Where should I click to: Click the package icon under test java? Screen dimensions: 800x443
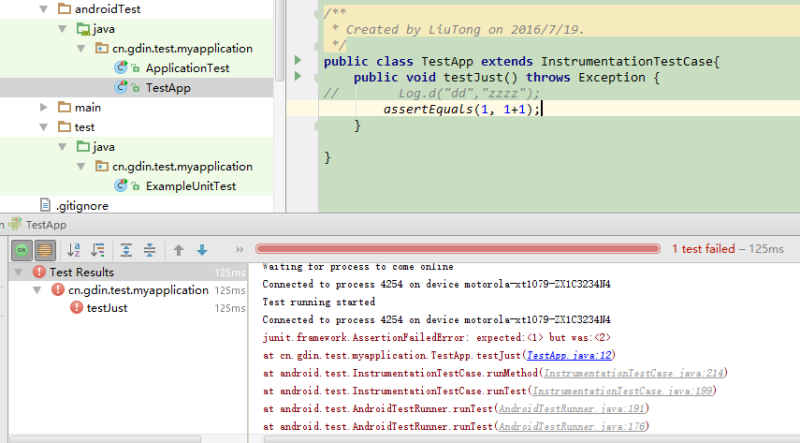[102, 166]
